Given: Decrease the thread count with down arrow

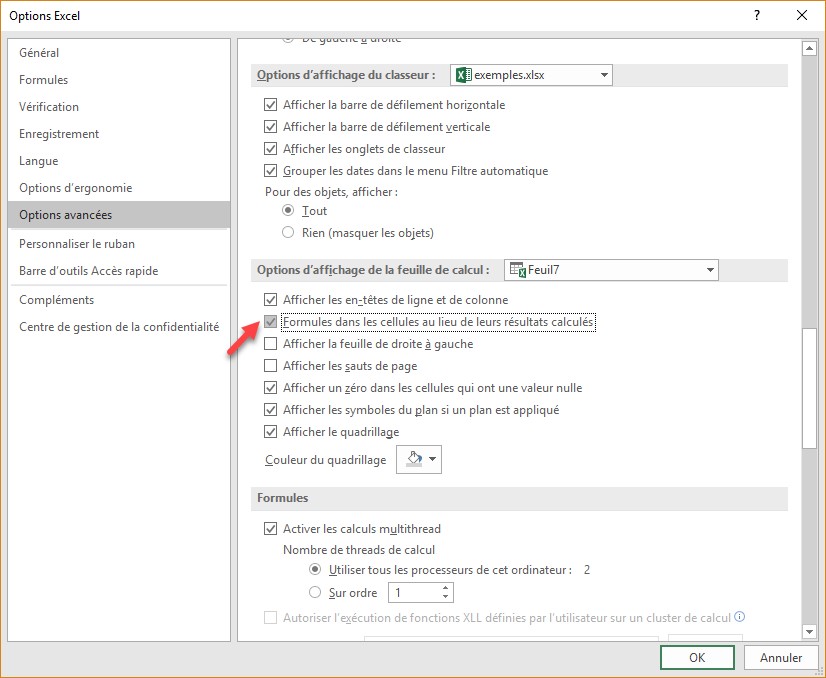Looking at the screenshot, I should pos(446,597).
